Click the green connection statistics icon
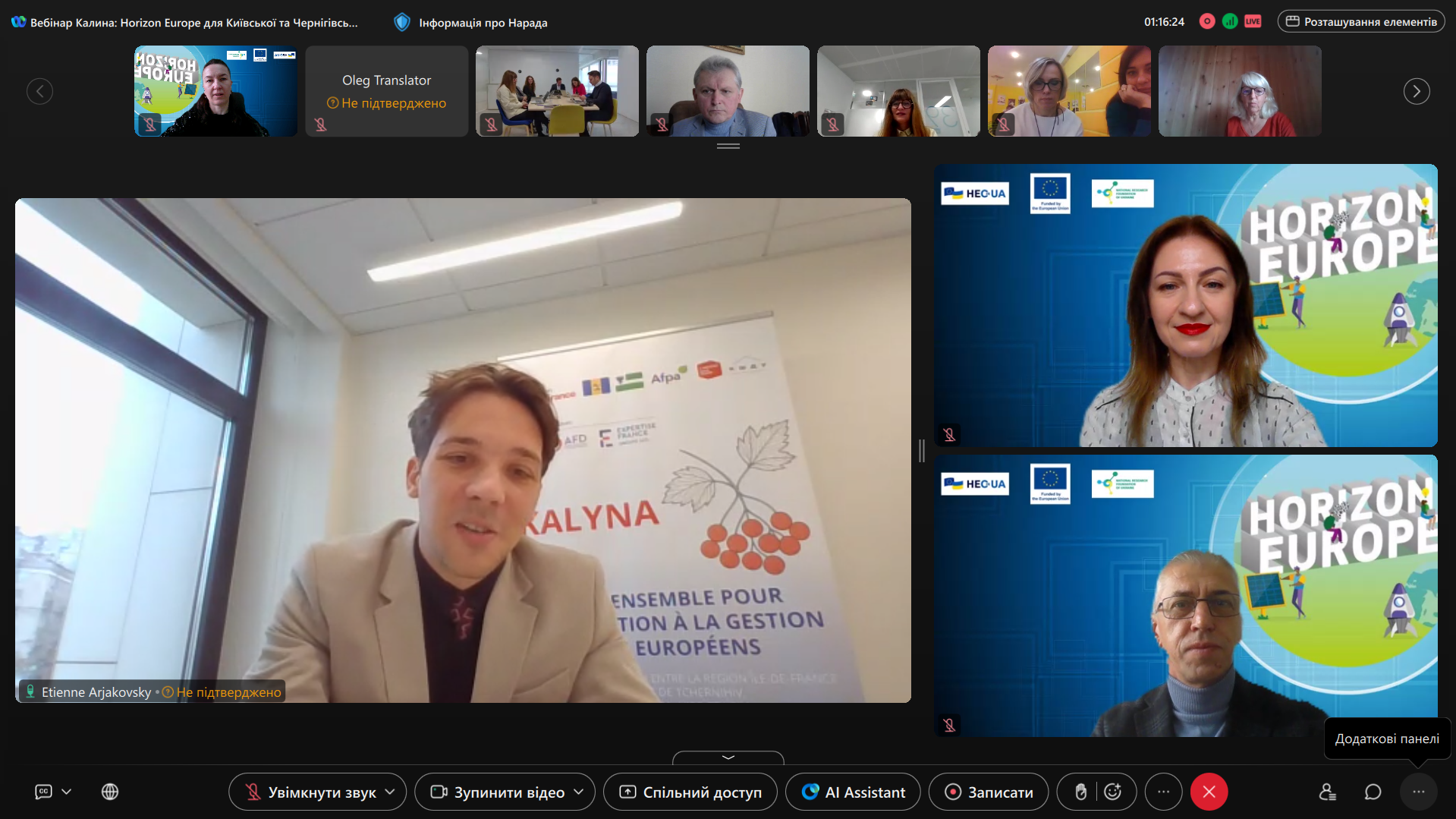1456x819 pixels. point(1230,22)
